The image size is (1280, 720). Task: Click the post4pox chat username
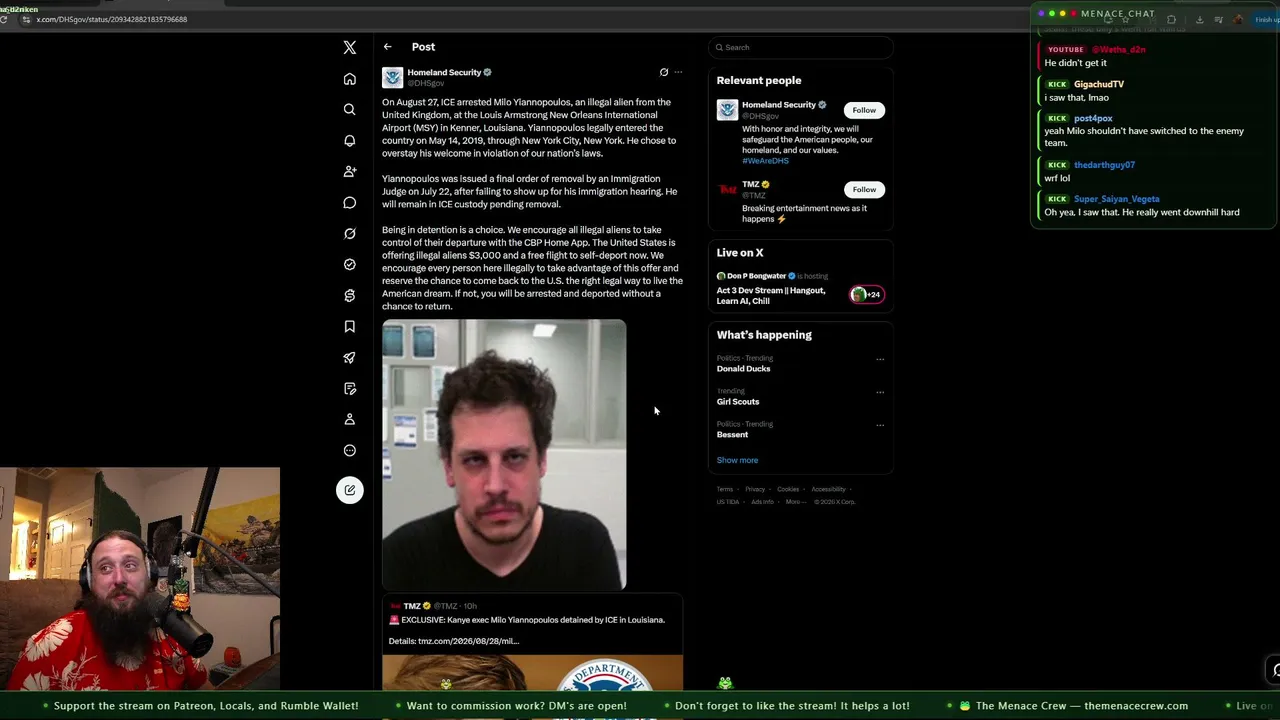(x=1093, y=119)
